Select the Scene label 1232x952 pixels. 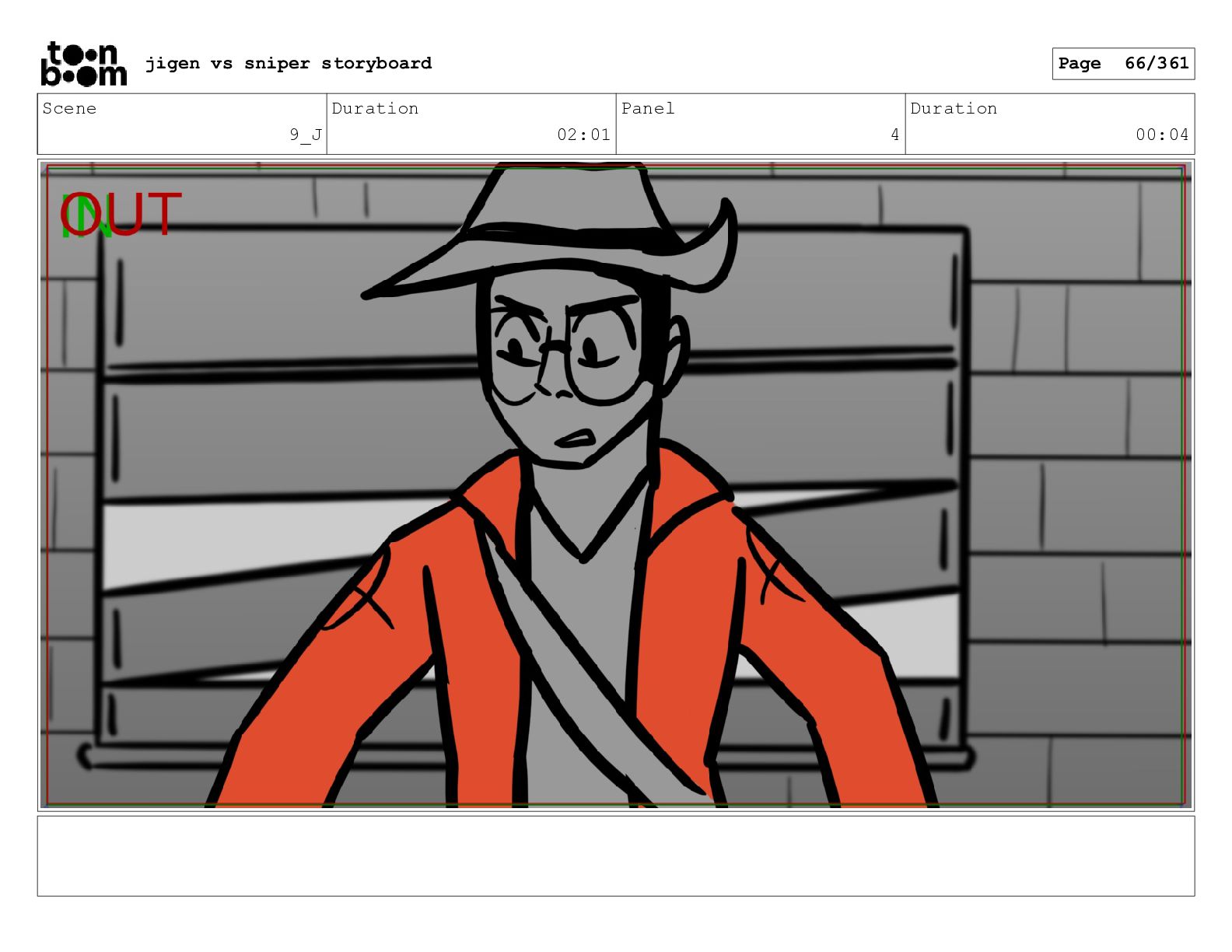click(69, 109)
